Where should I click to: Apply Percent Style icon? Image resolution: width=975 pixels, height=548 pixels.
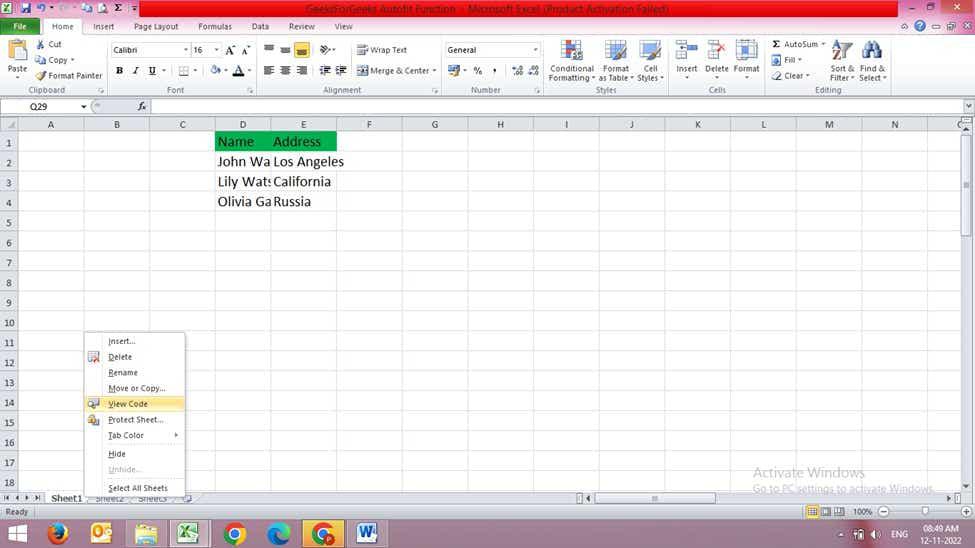coord(478,71)
